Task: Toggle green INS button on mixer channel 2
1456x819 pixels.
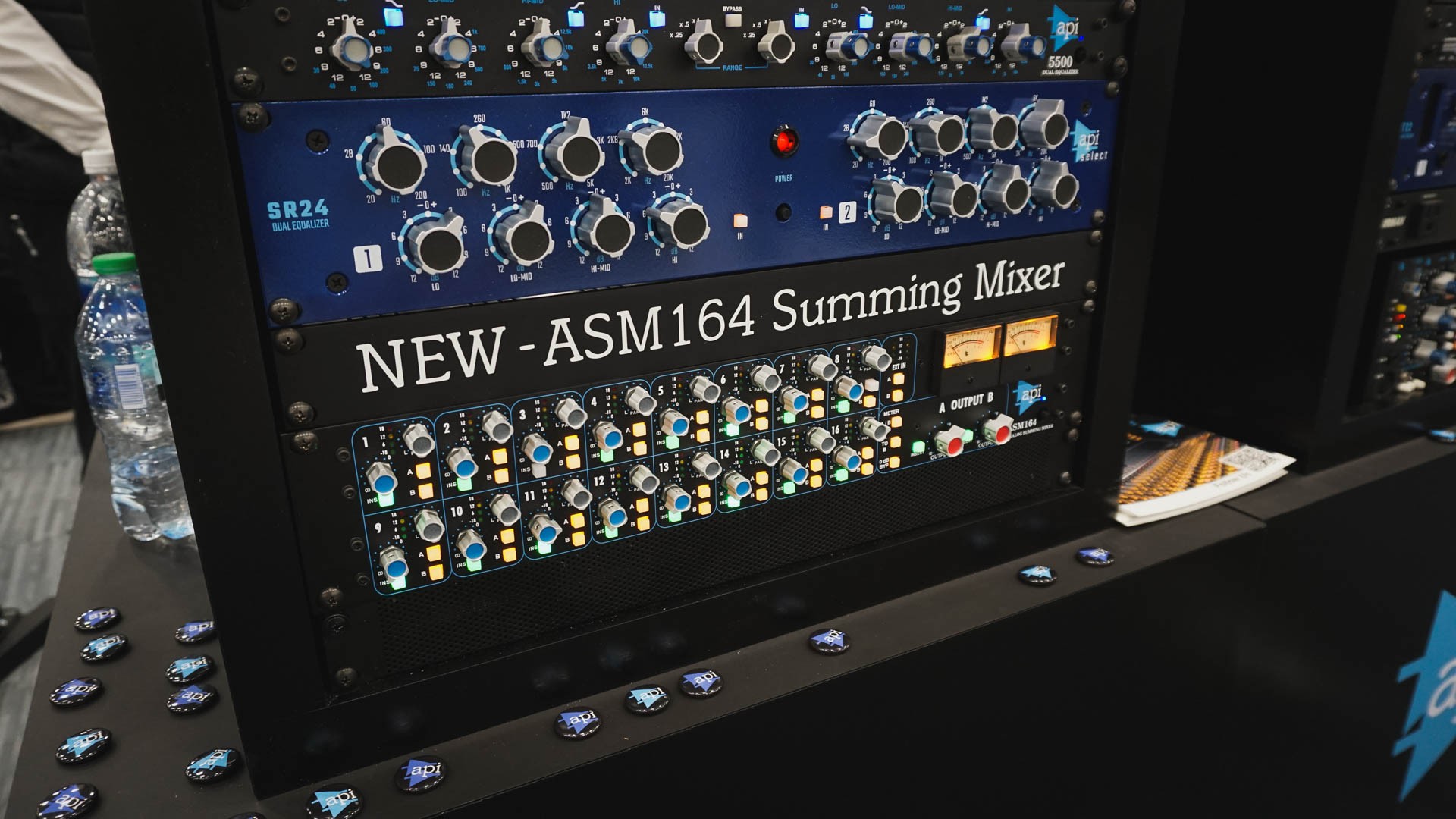Action: click(464, 482)
